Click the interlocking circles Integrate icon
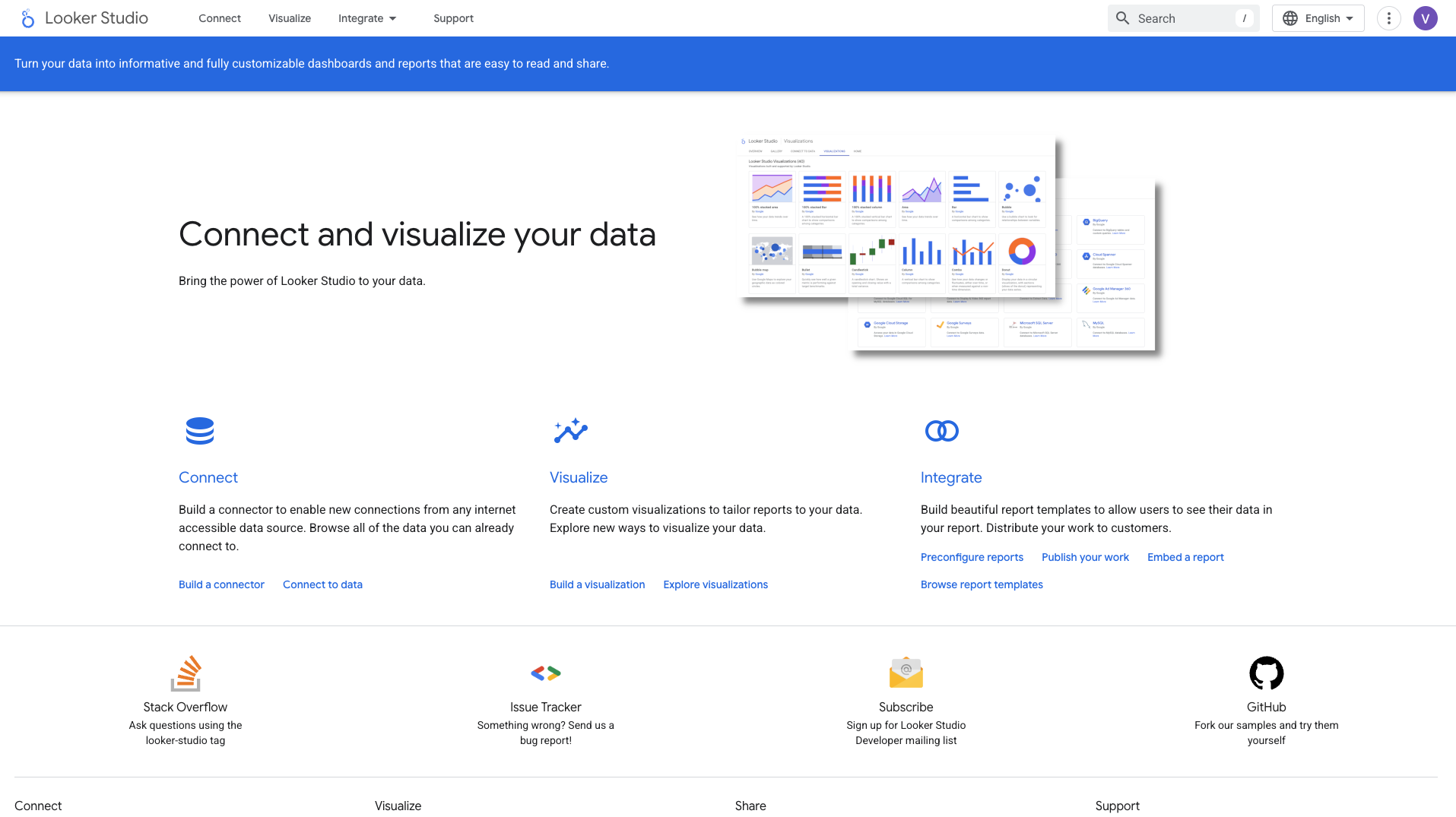The image size is (1456, 817). (x=942, y=431)
